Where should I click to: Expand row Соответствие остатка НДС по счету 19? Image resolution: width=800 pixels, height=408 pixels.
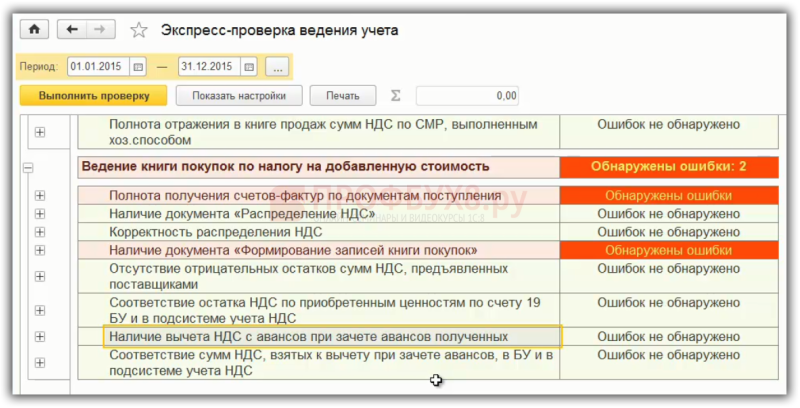tap(40, 311)
